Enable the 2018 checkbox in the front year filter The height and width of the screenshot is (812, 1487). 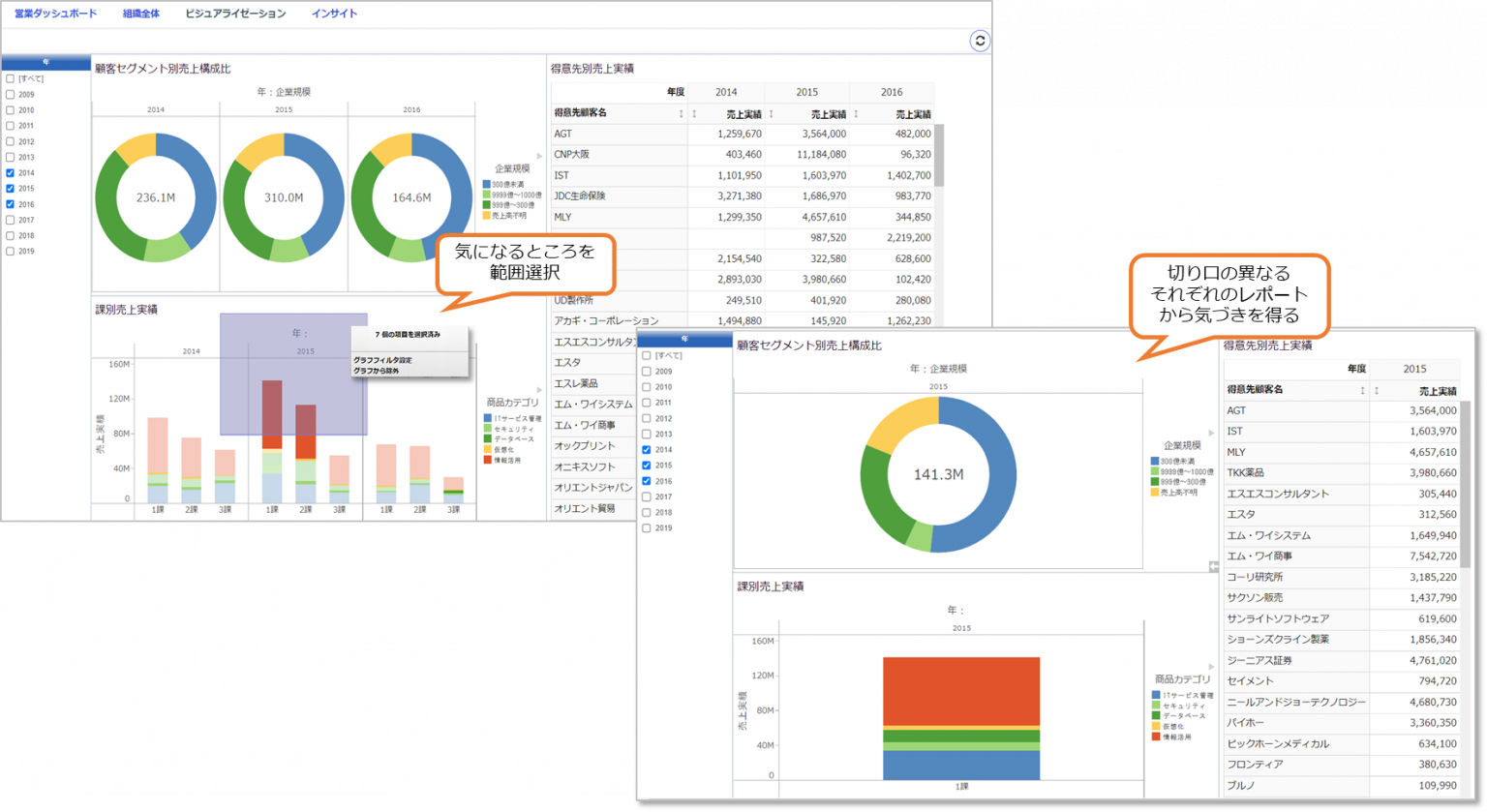pyautogui.click(x=647, y=512)
